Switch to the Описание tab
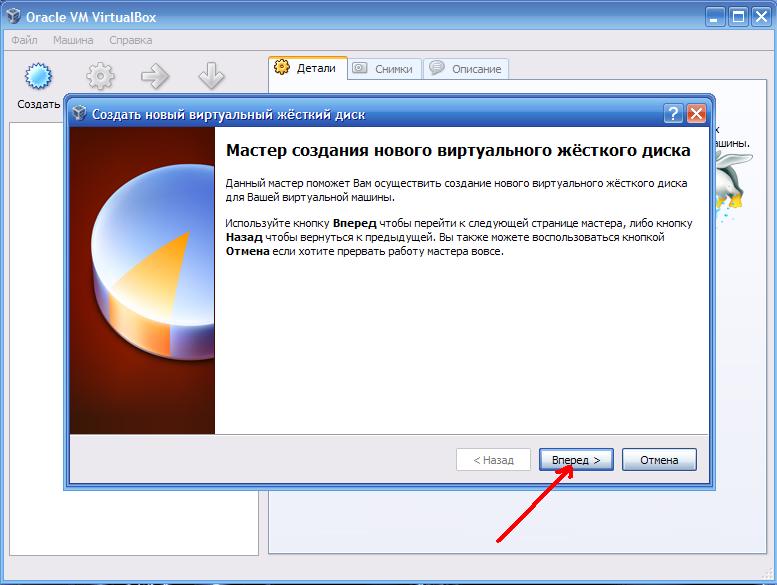 466,69
